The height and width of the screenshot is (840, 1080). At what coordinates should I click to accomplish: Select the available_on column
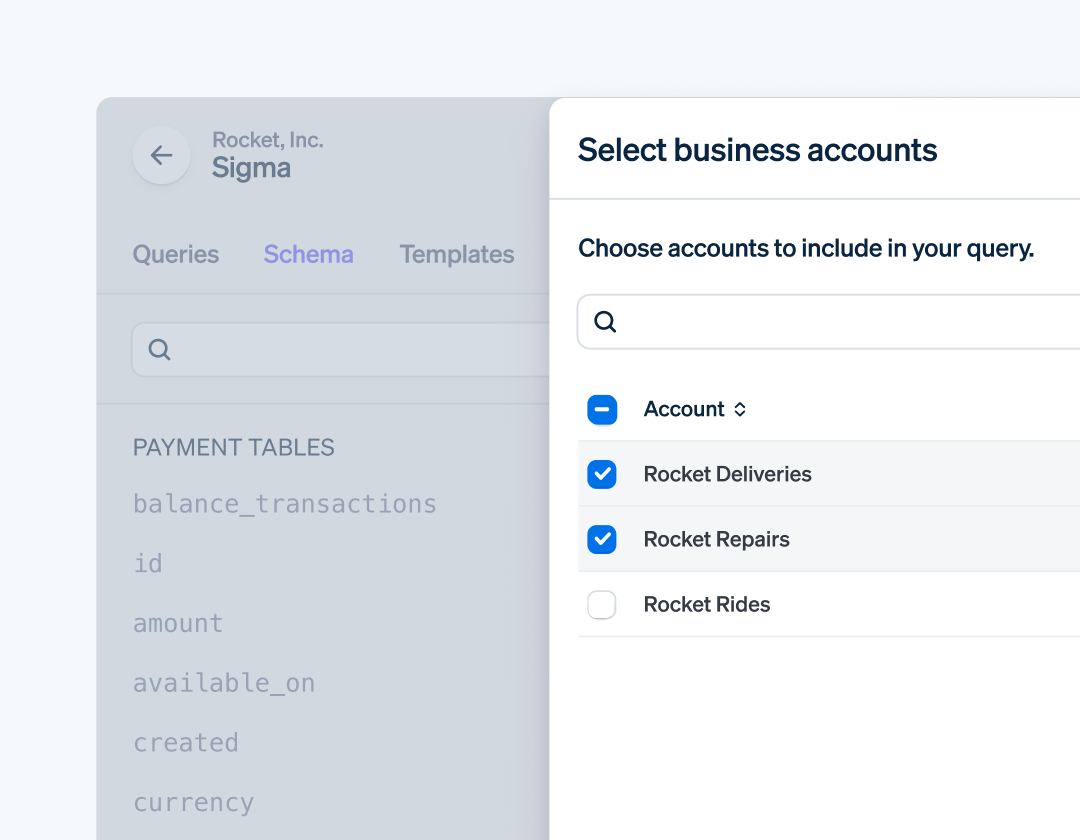224,683
